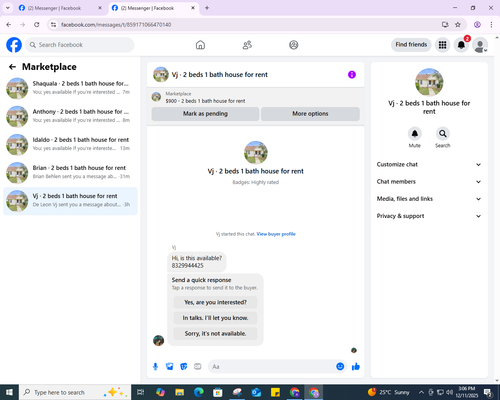Viewport: 500px width, 400px height.
Task: Open the Chrome three-dot menu
Action: [491, 25]
